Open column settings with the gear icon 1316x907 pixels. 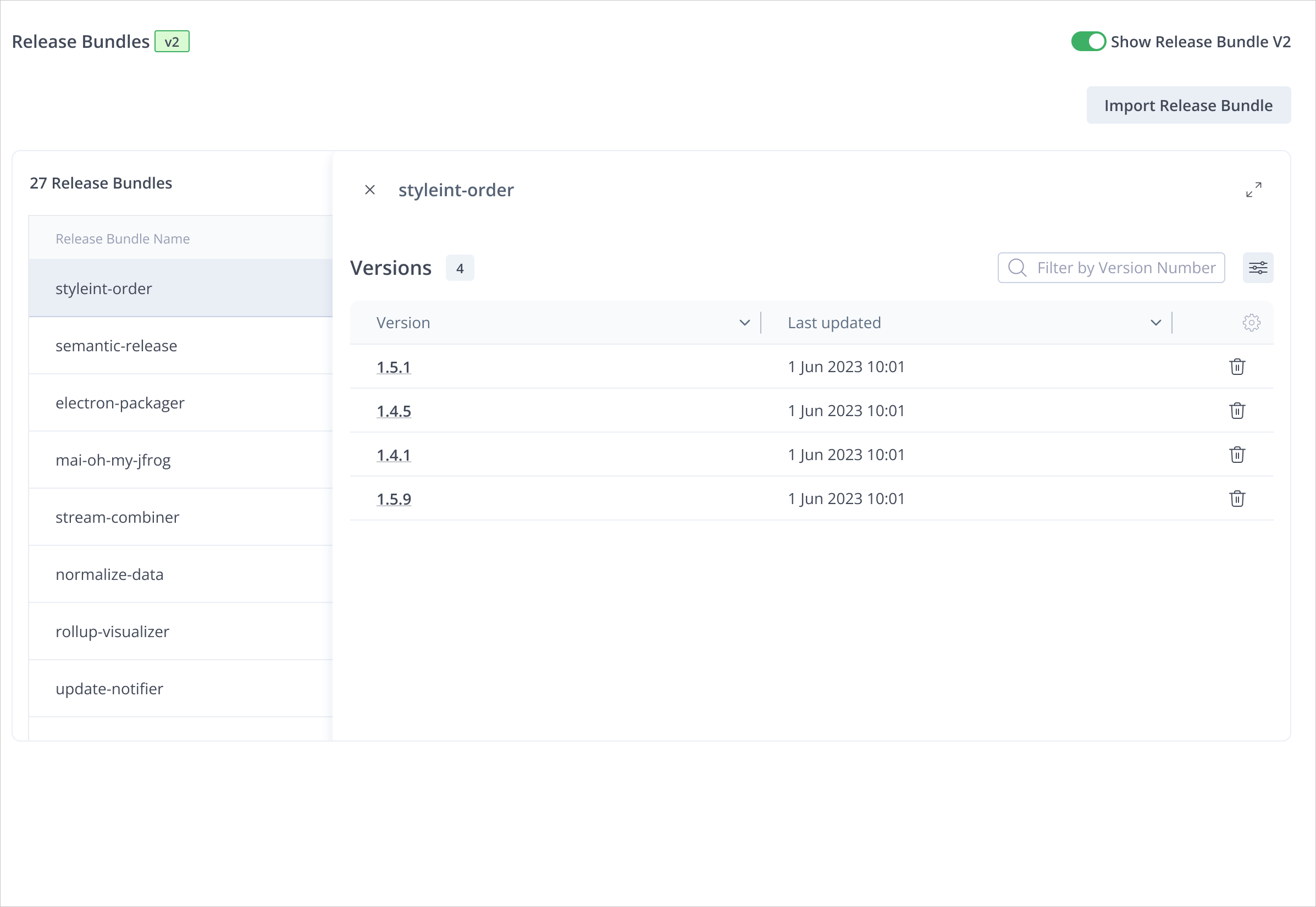tap(1252, 322)
